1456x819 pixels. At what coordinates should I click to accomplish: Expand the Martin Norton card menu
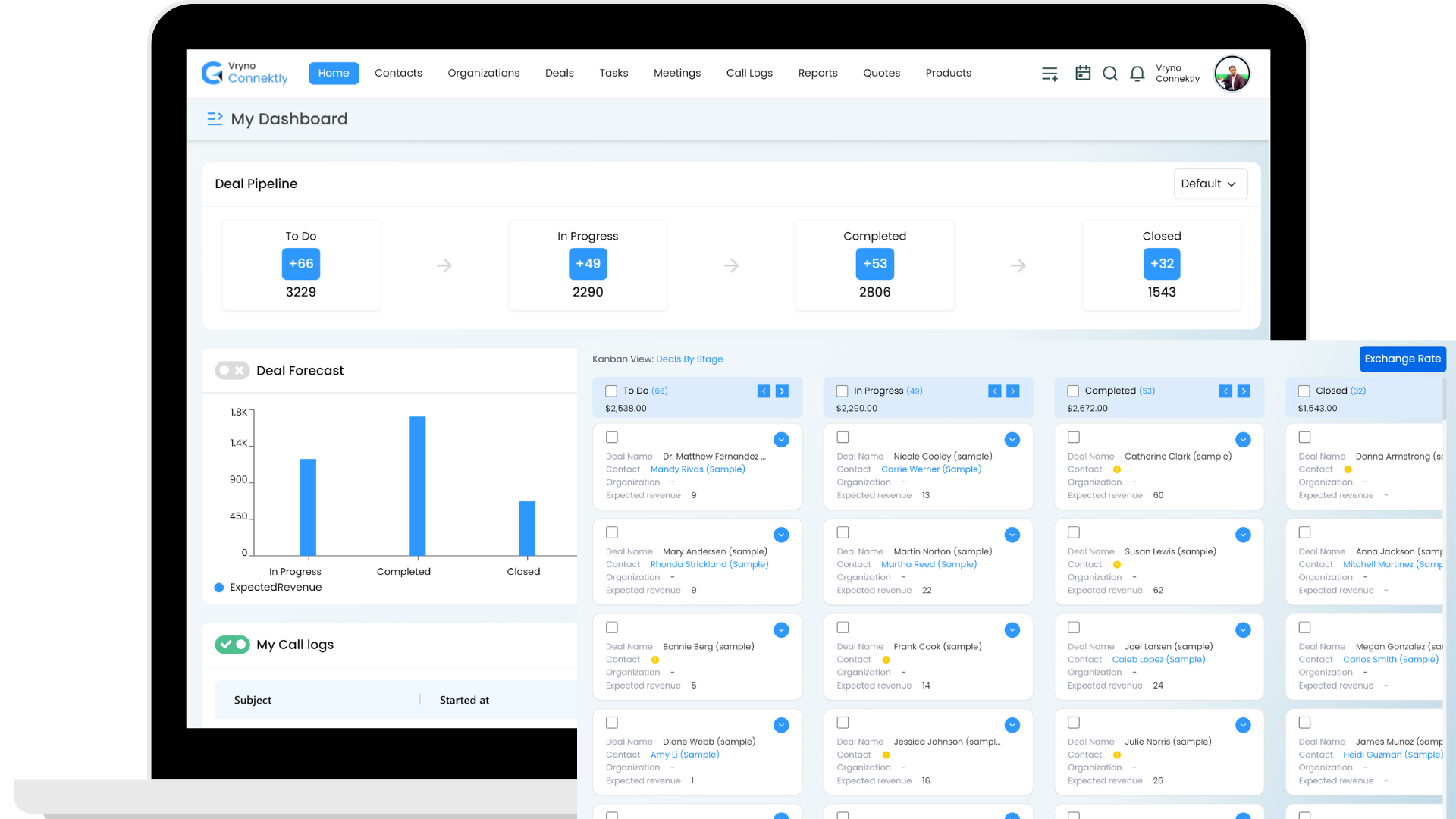click(x=1012, y=535)
